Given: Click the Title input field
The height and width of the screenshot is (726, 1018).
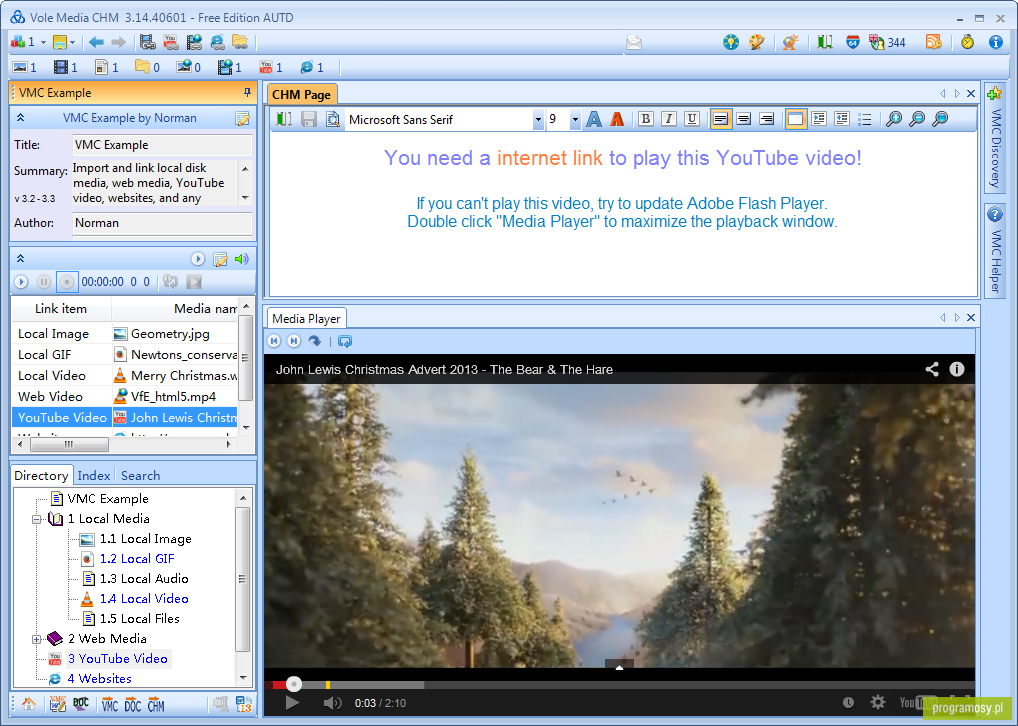Looking at the screenshot, I should click(x=162, y=145).
